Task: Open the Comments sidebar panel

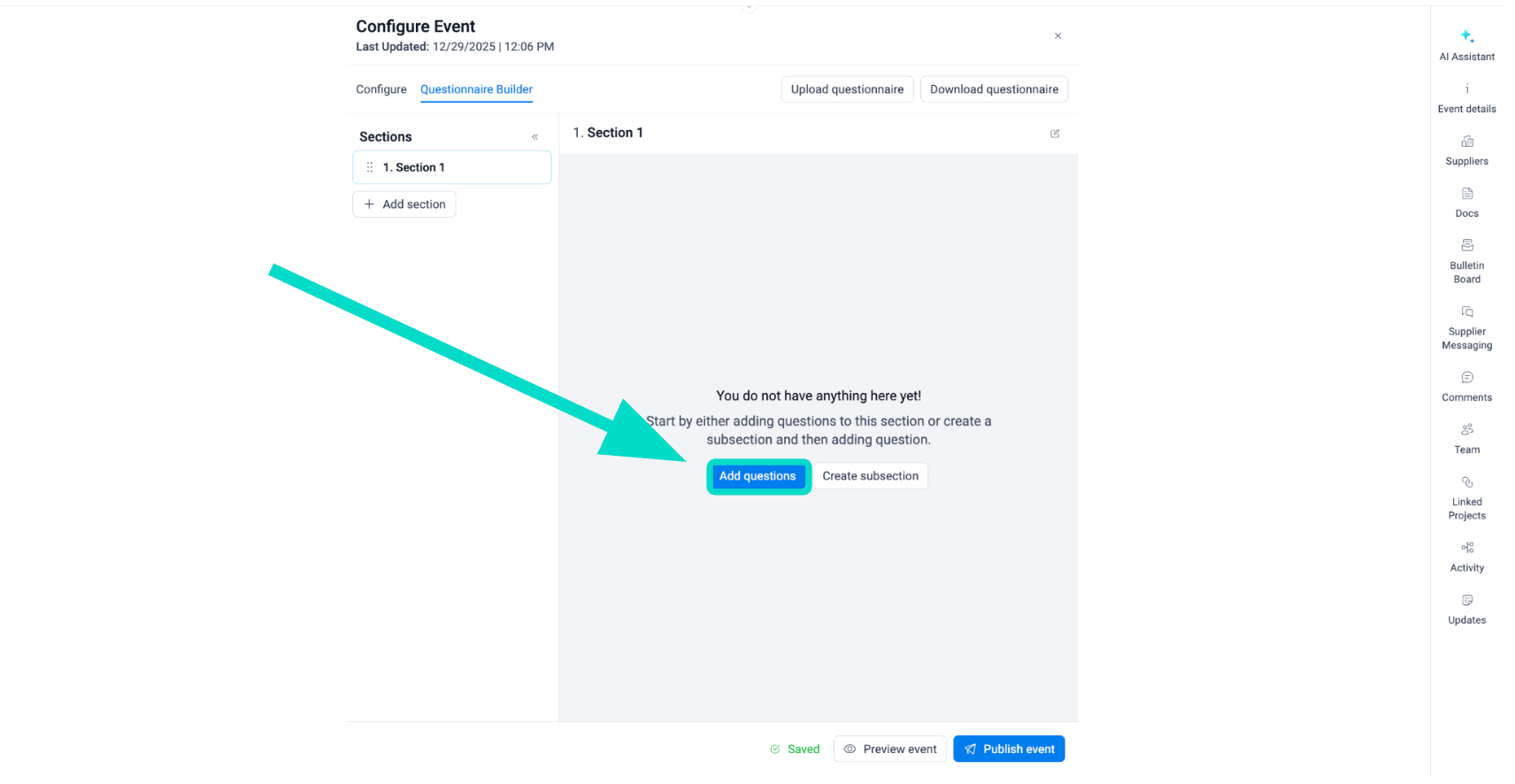Action: point(1466,386)
